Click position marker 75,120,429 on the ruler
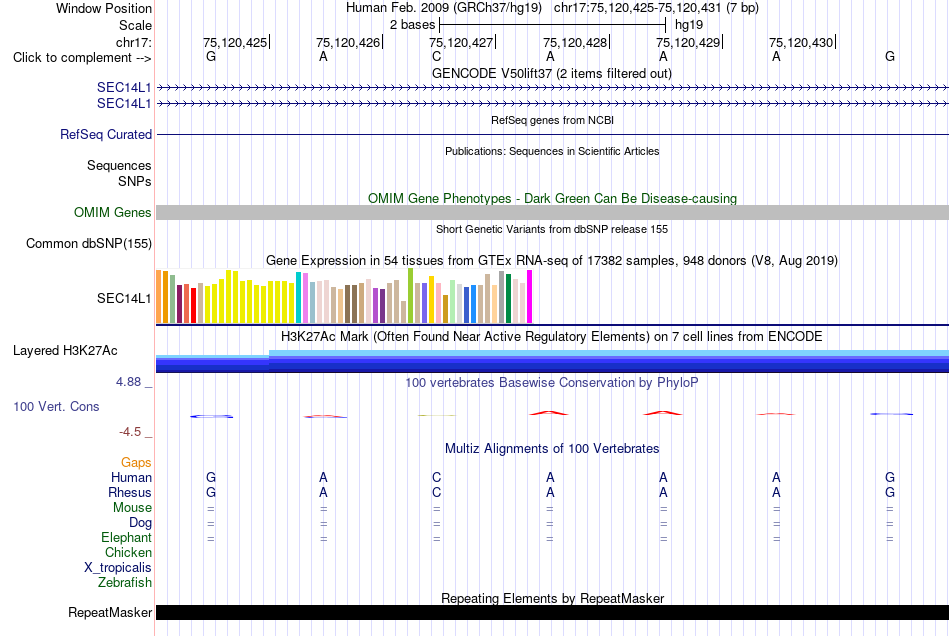Screen dimensions: 950x636 pos(688,42)
